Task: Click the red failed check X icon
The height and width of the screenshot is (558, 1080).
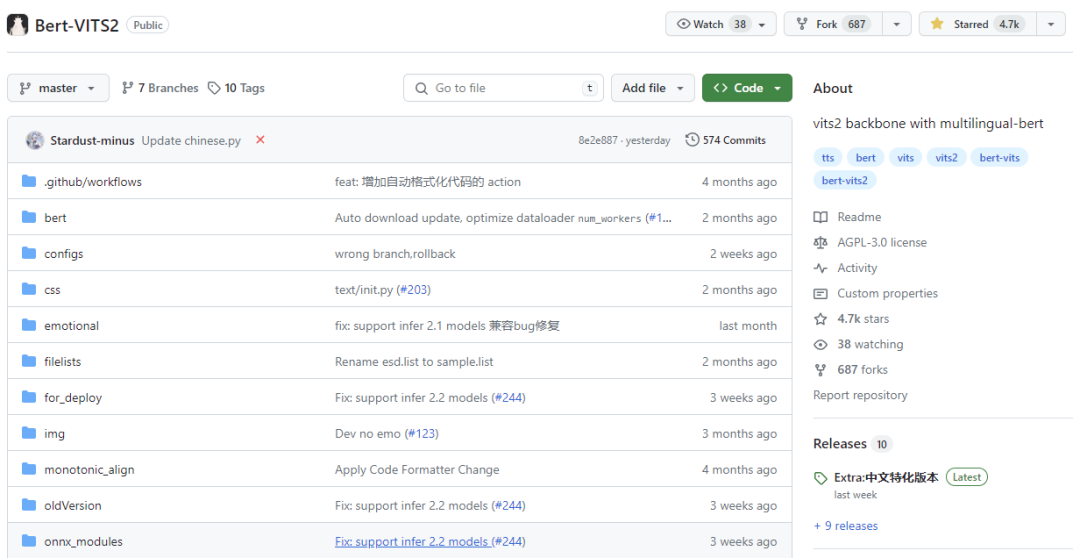Action: point(260,140)
